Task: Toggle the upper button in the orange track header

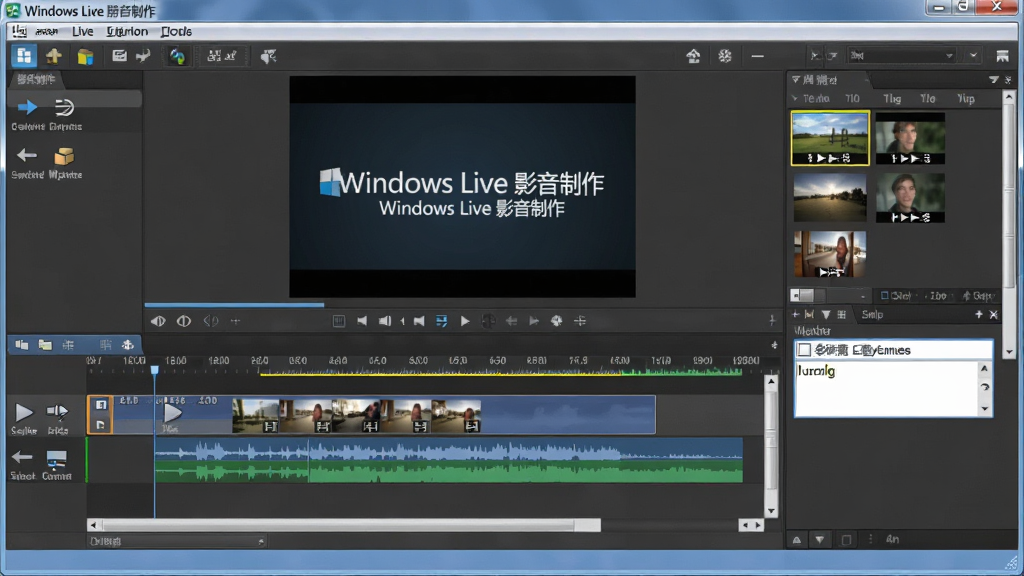Action: [101, 405]
